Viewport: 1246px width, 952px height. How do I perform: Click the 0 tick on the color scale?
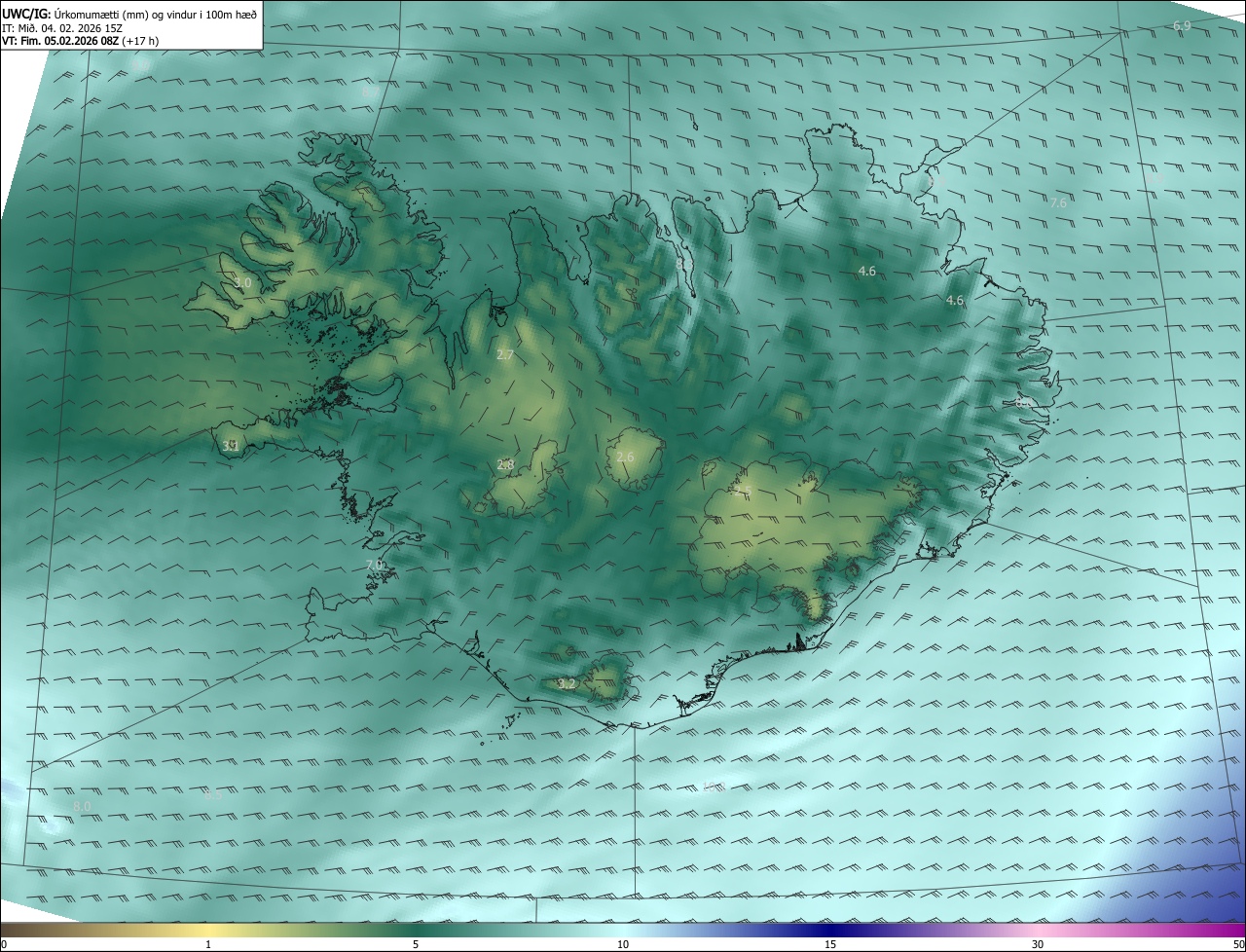[4, 944]
